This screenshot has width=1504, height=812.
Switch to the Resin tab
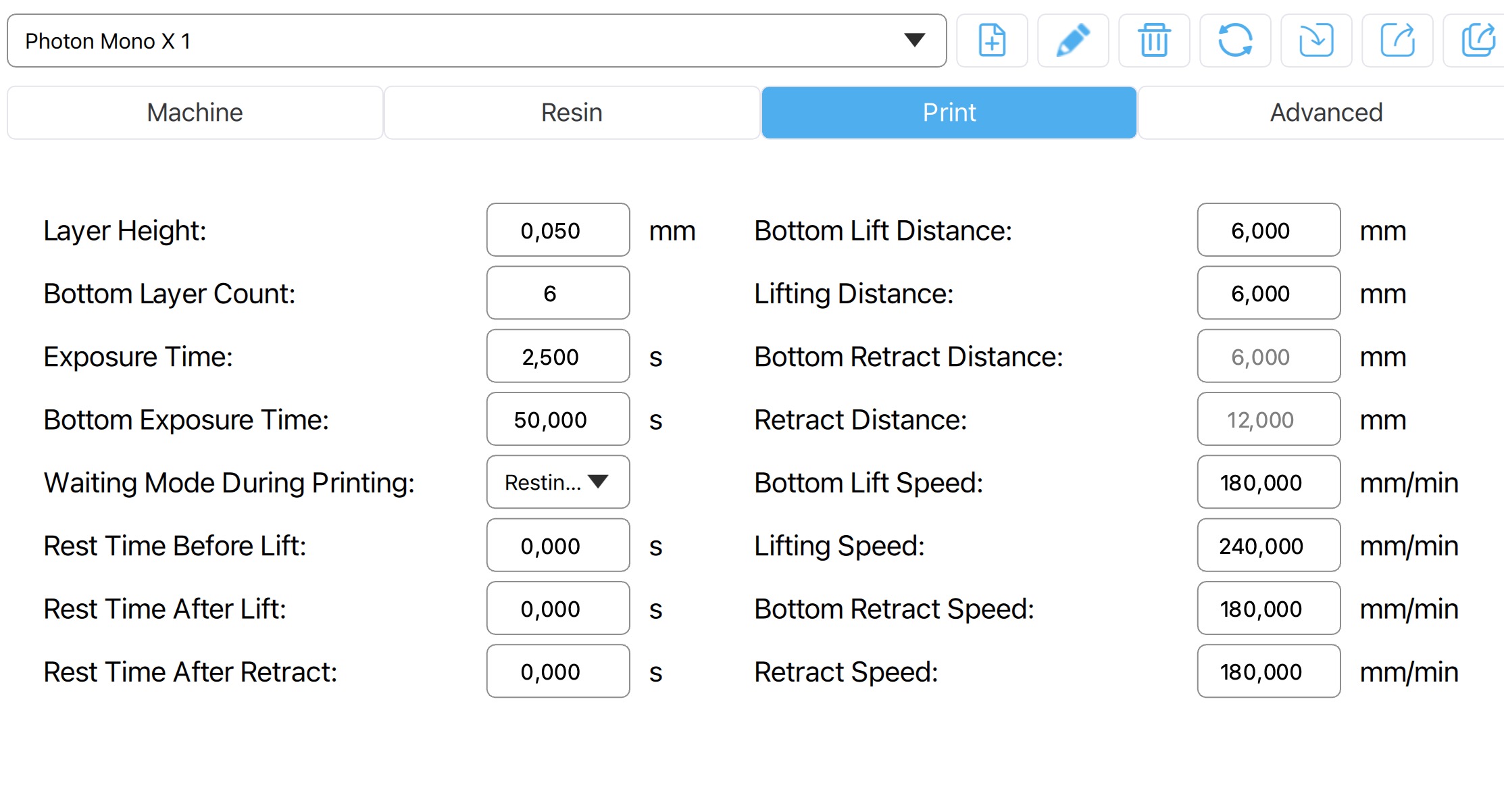click(572, 112)
